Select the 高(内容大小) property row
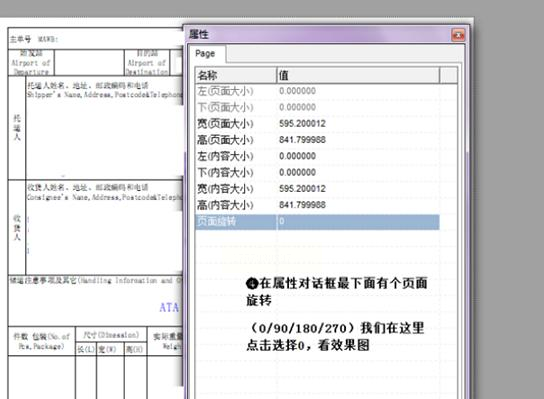This screenshot has width=544, height=399. 317,205
